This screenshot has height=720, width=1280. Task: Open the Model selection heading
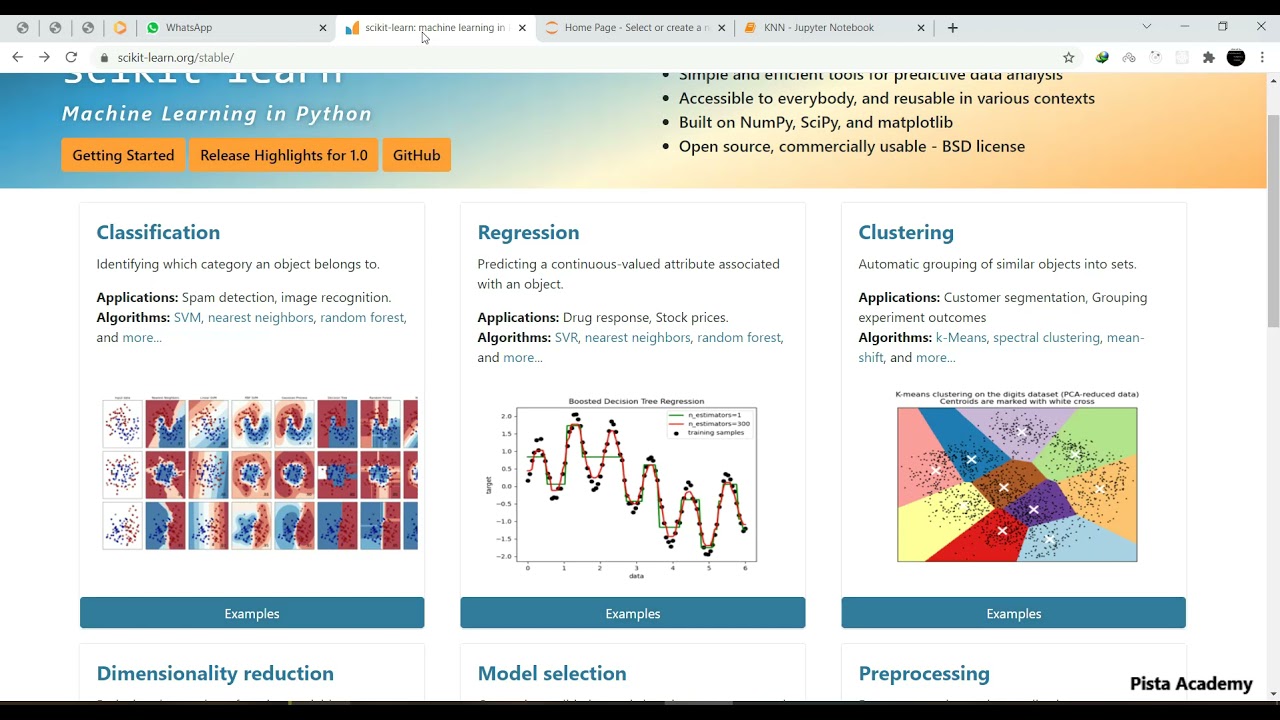pyautogui.click(x=552, y=673)
